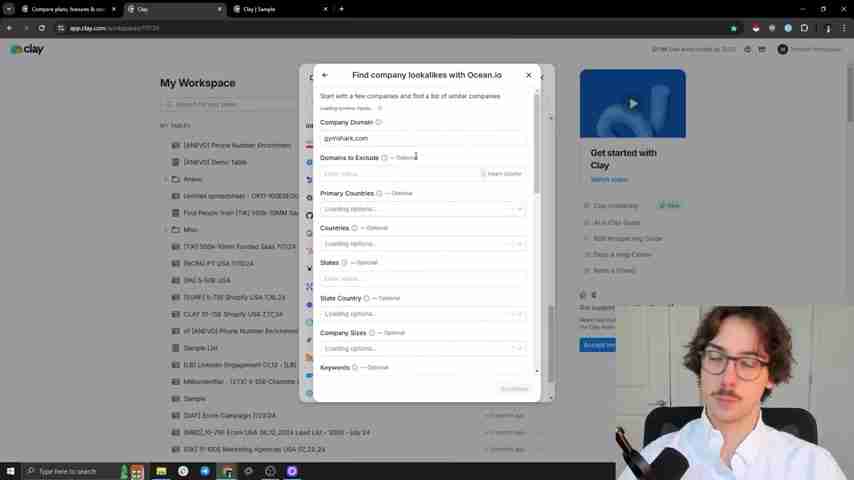Expand the Anevo folder
The width and height of the screenshot is (854, 480).
pyautogui.click(x=166, y=179)
